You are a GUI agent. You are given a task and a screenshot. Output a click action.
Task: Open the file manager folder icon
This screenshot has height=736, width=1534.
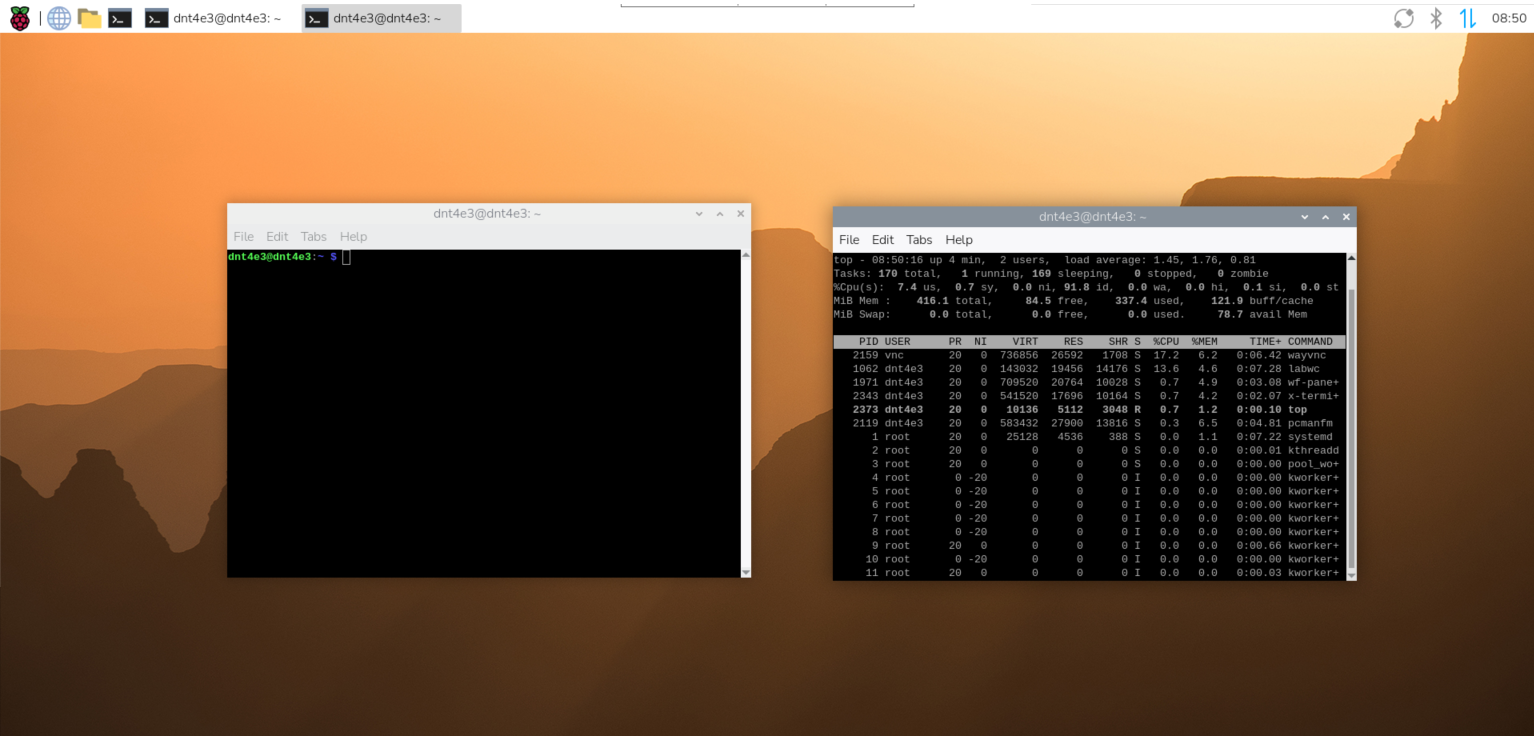click(90, 17)
